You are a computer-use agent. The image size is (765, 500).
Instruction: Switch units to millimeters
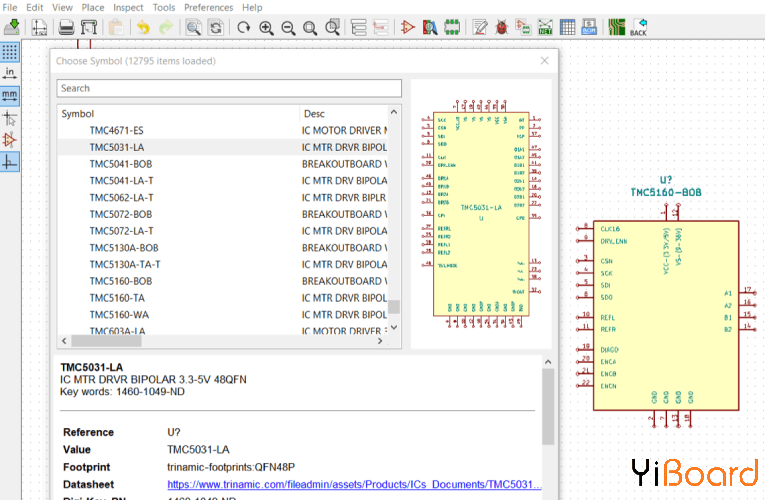click(10, 96)
